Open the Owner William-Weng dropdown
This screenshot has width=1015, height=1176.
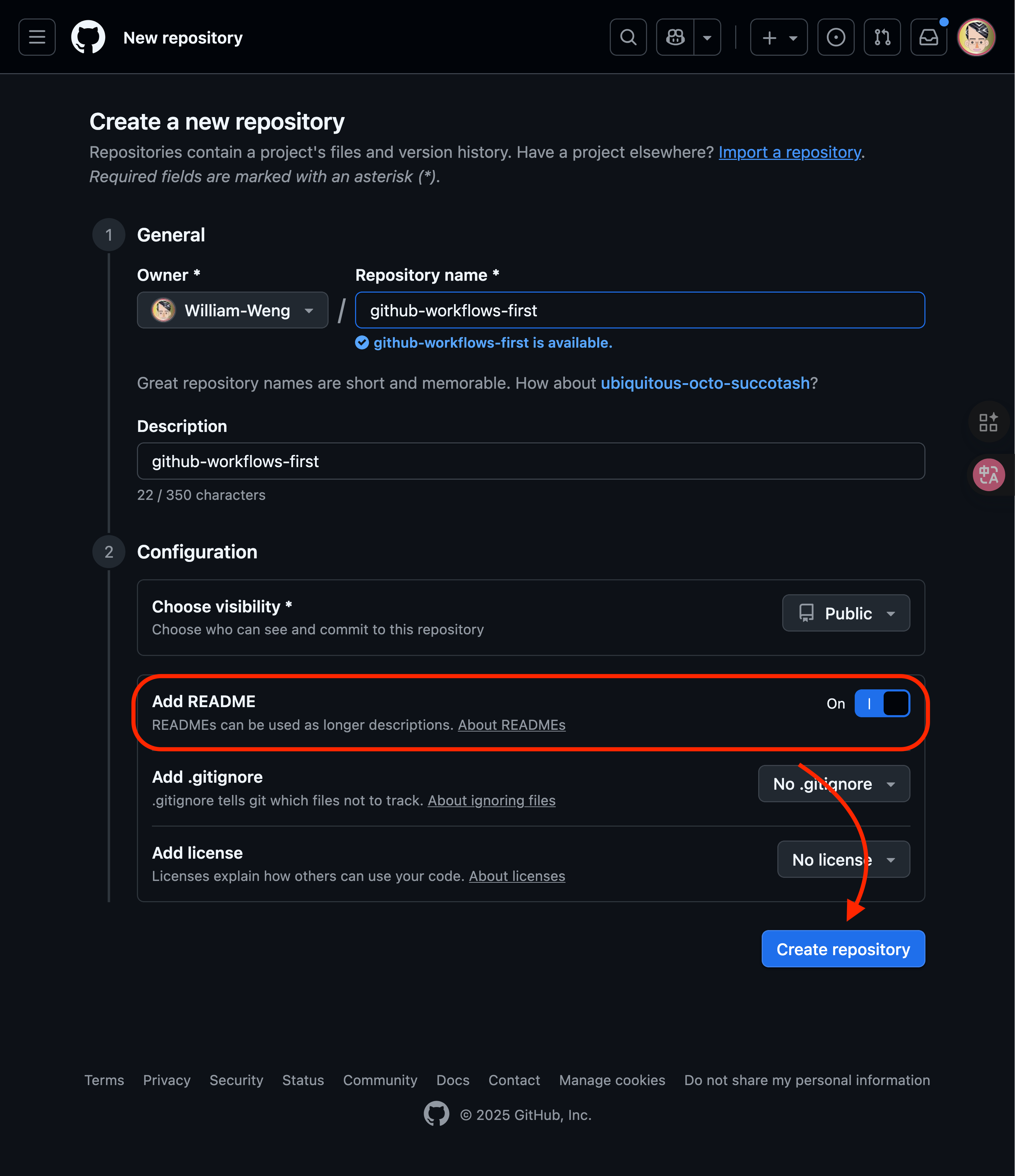(233, 310)
